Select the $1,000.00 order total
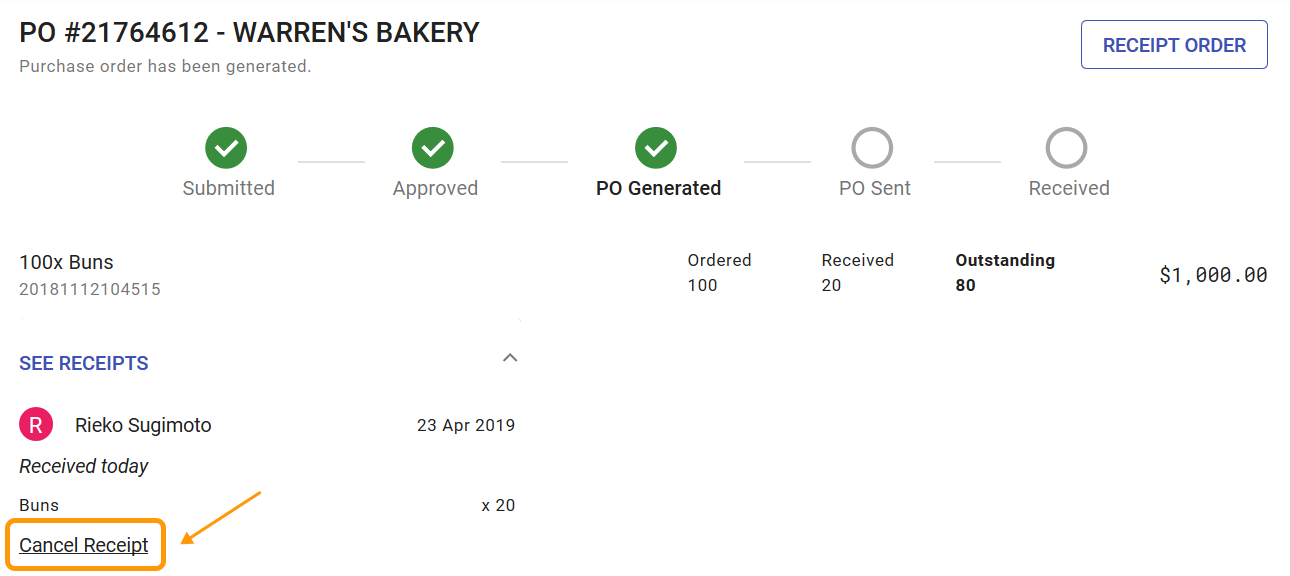1290x576 pixels. click(x=1212, y=274)
